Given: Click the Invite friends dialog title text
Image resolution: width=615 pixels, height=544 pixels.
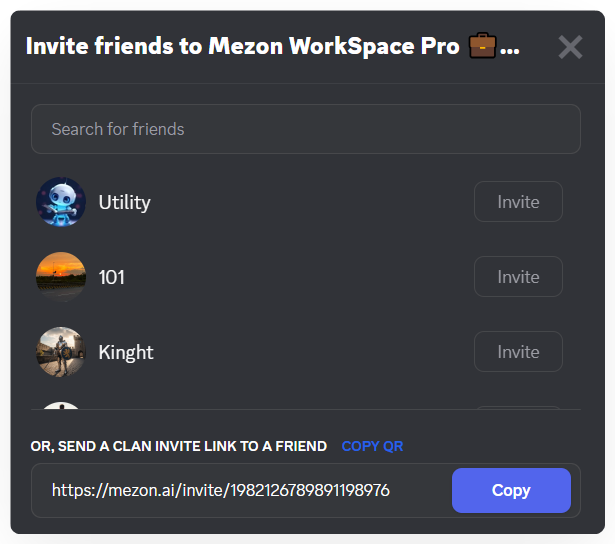Looking at the screenshot, I should [x=240, y=47].
